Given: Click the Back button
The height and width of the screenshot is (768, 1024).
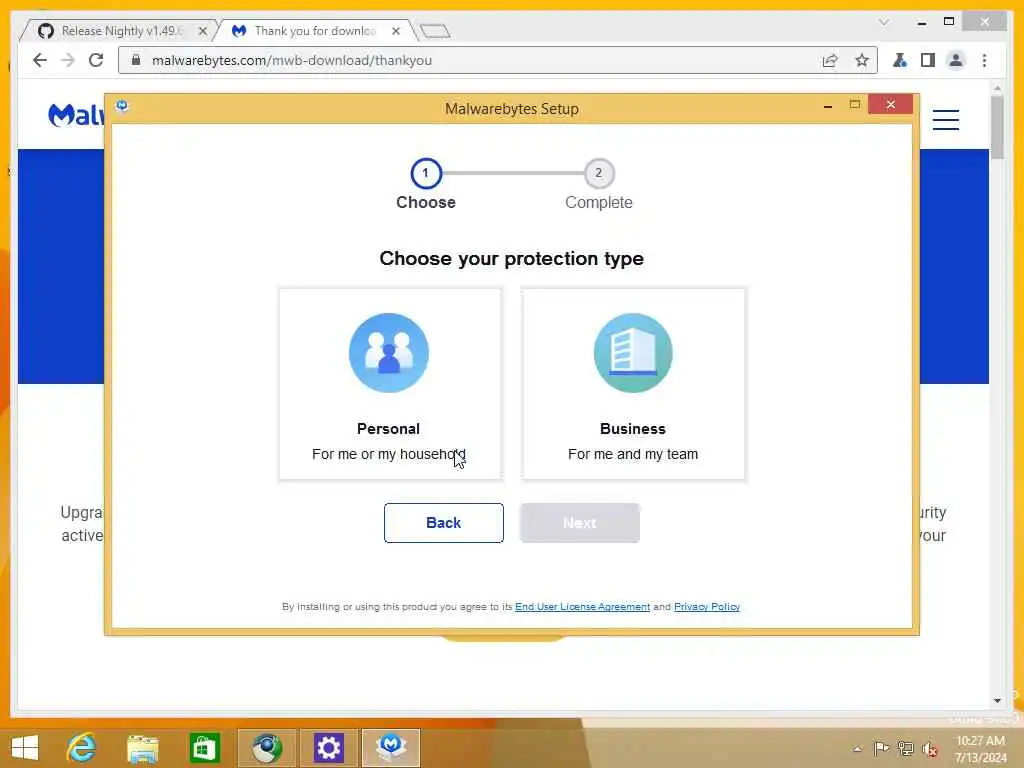Looking at the screenshot, I should [443, 522].
